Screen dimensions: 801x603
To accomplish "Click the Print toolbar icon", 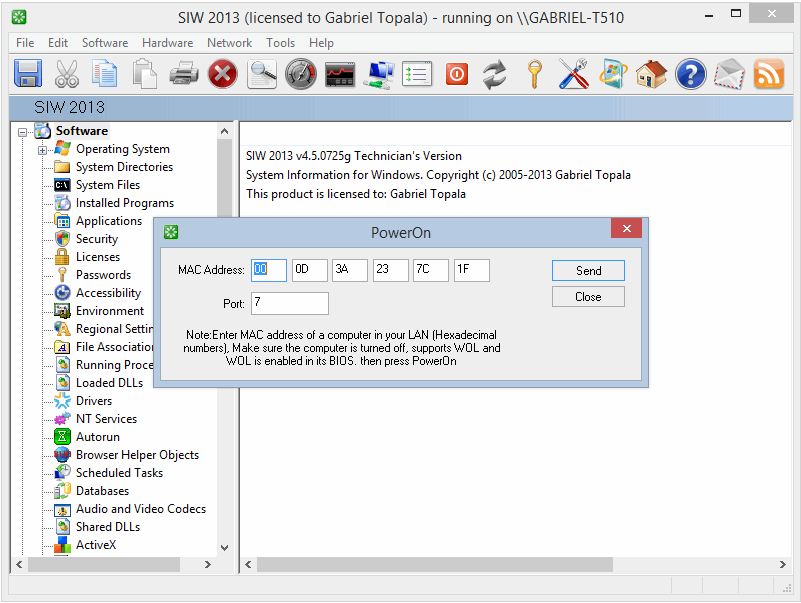I will 183,74.
